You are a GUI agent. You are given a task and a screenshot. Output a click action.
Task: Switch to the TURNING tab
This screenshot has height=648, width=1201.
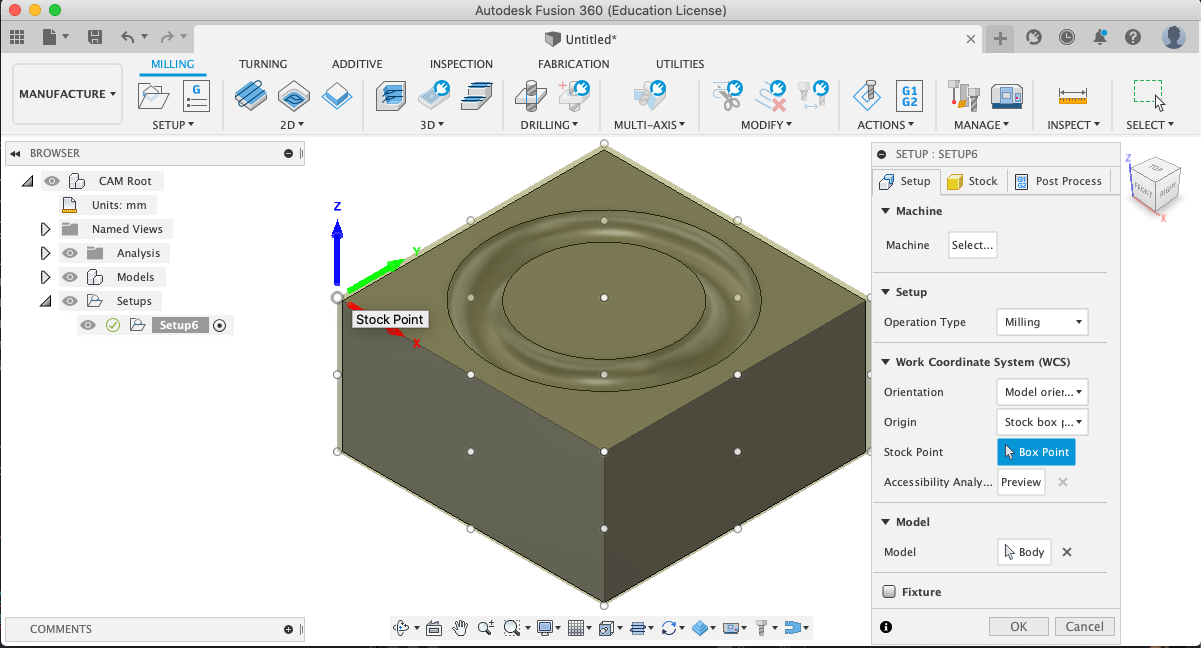pos(263,64)
